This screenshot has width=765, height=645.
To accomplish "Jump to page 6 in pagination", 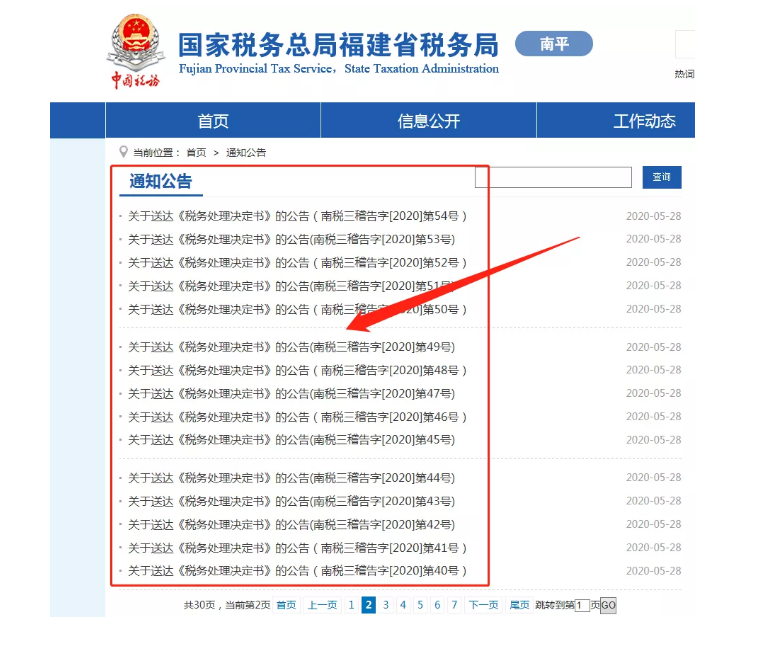I will (x=437, y=605).
